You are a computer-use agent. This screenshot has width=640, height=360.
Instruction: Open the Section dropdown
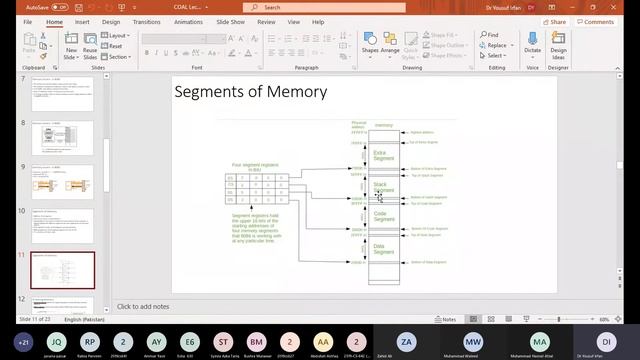tap(116, 57)
